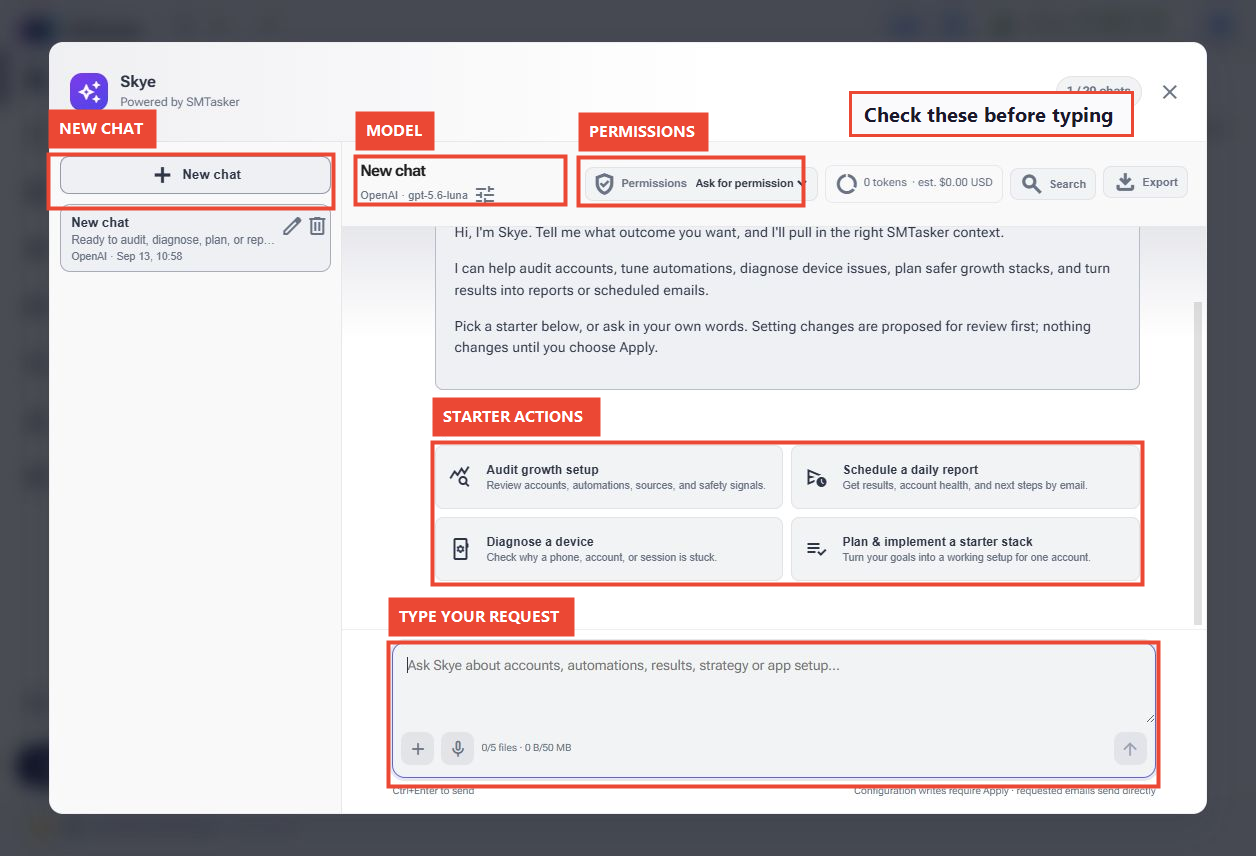
Task: Start a new chat with New chat button
Action: 195,175
